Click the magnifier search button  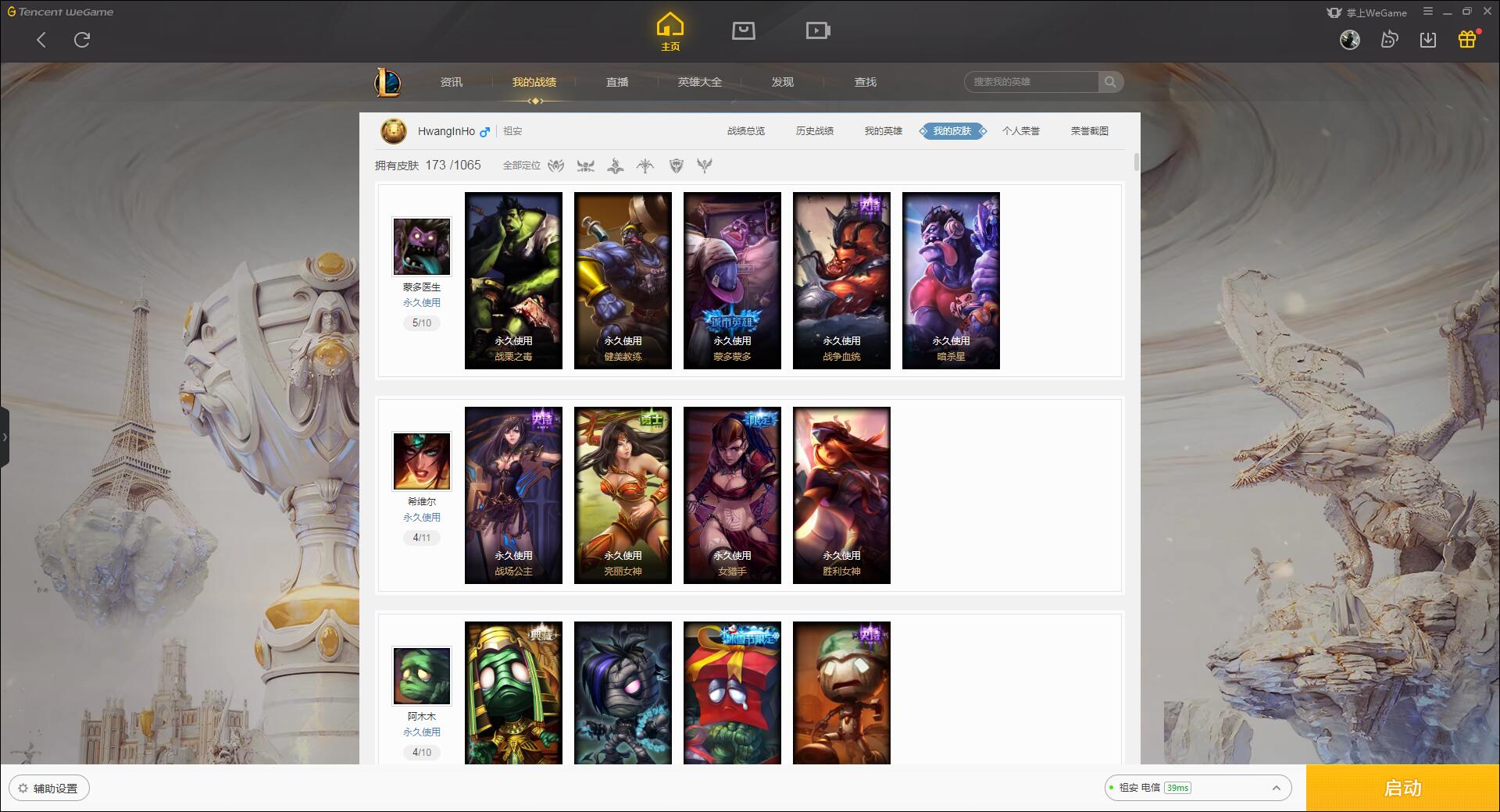(1110, 82)
